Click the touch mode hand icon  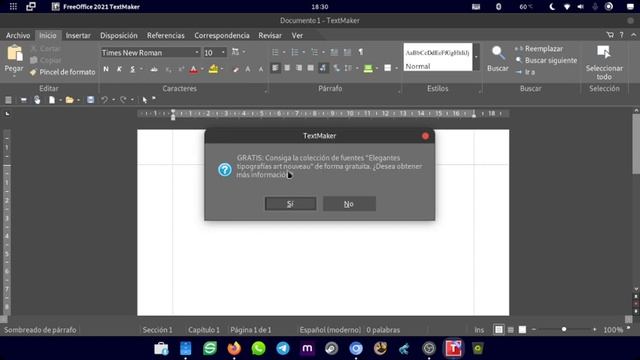coord(37,100)
